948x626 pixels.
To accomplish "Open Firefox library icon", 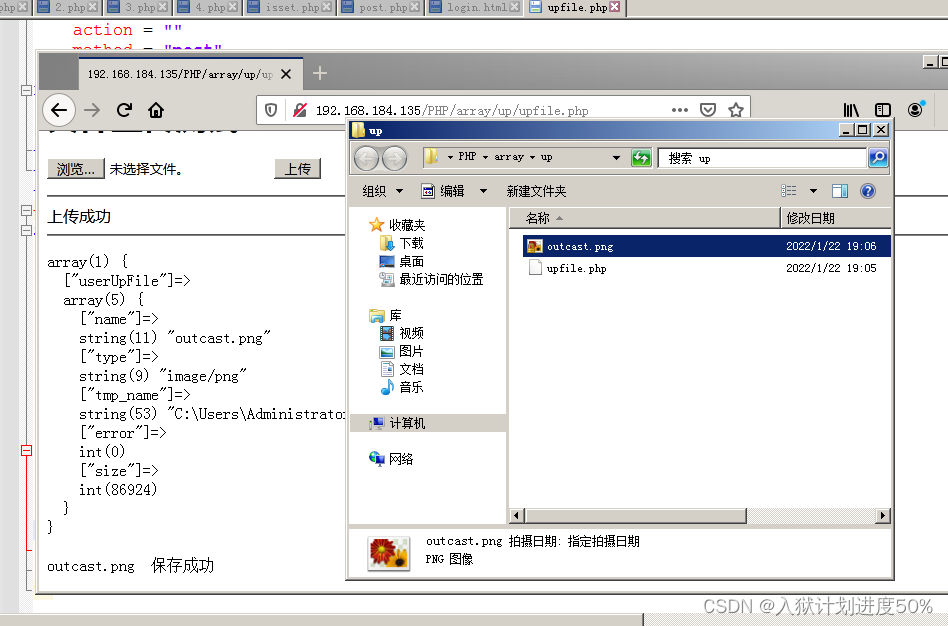I will point(851,109).
